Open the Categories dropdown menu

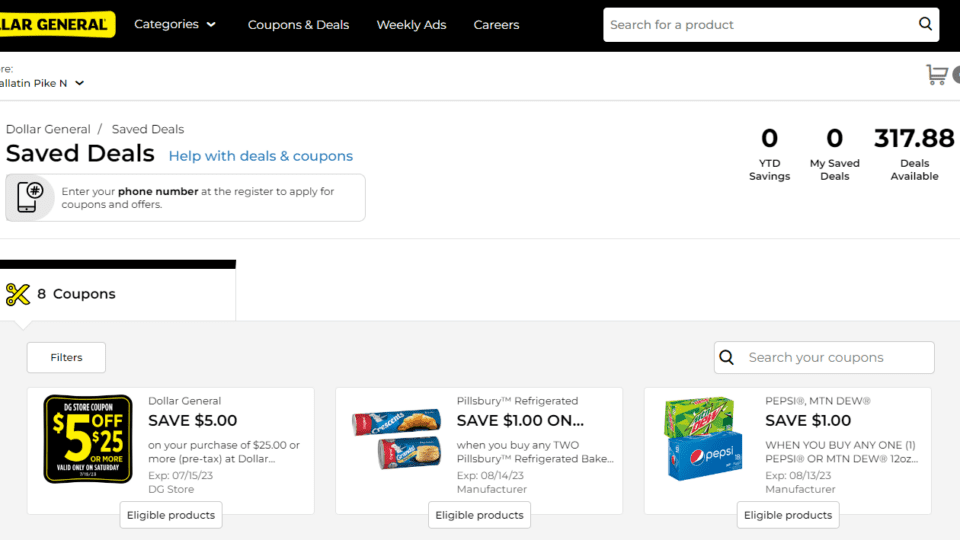click(x=175, y=24)
